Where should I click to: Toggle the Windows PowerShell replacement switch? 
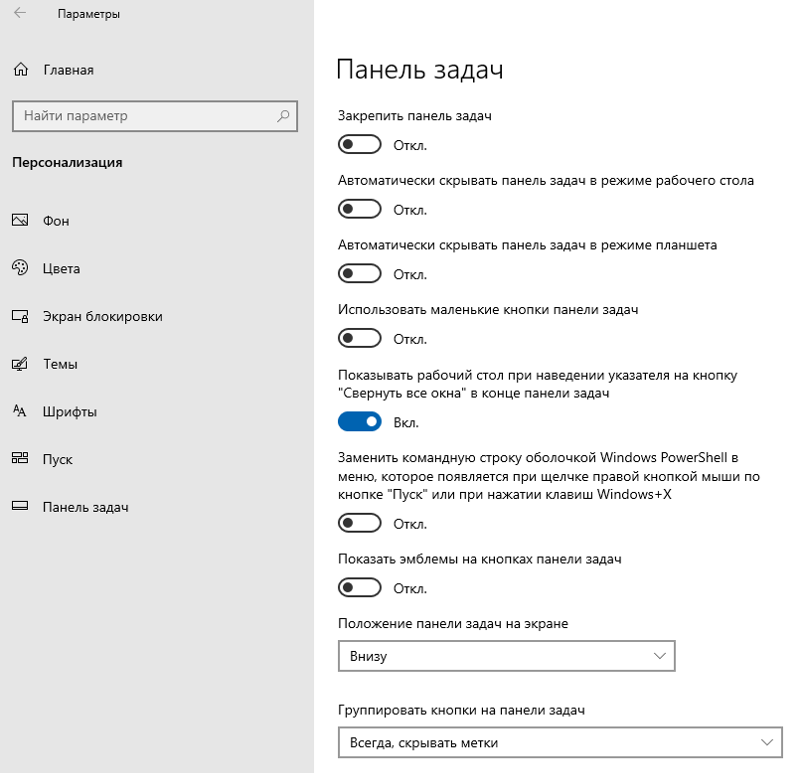pyautogui.click(x=360, y=523)
